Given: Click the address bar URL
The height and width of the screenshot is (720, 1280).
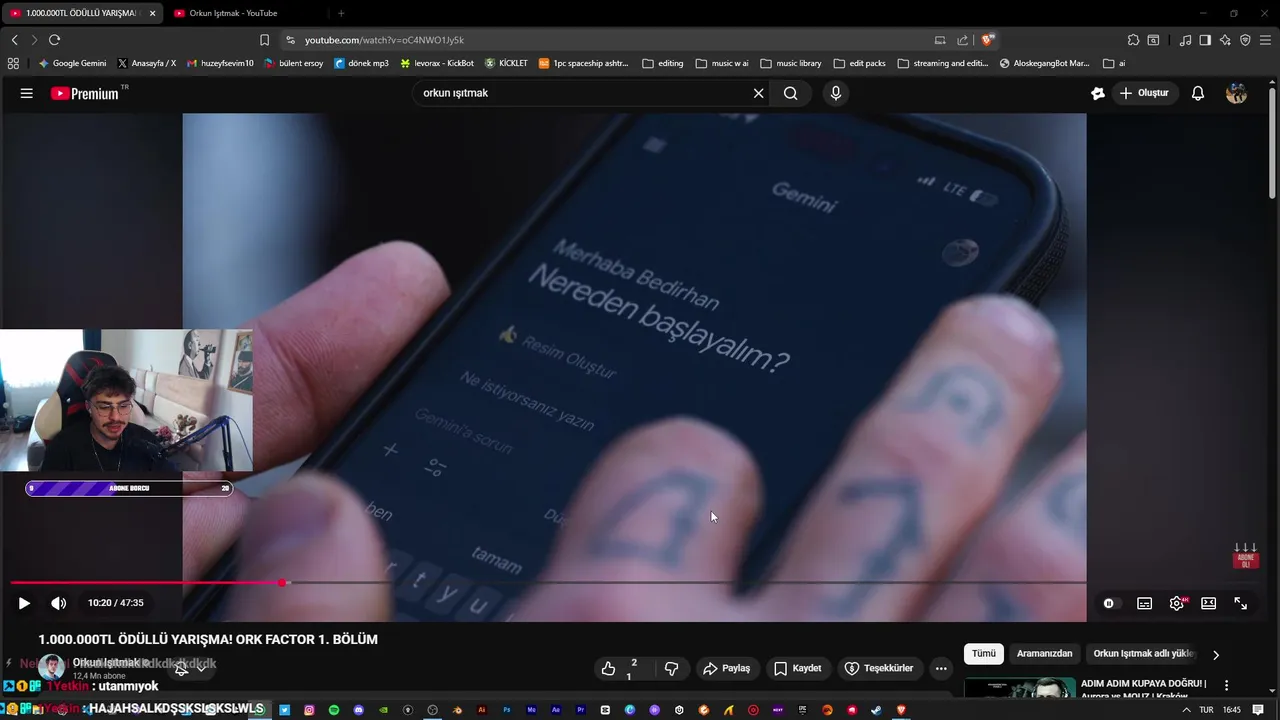Looking at the screenshot, I should [385, 40].
